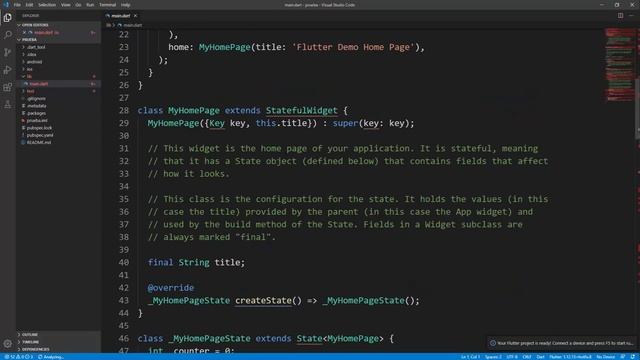Screen dimensions: 640x360
Task: Close main.dart in Open Editors list
Action: click(x=24, y=32)
